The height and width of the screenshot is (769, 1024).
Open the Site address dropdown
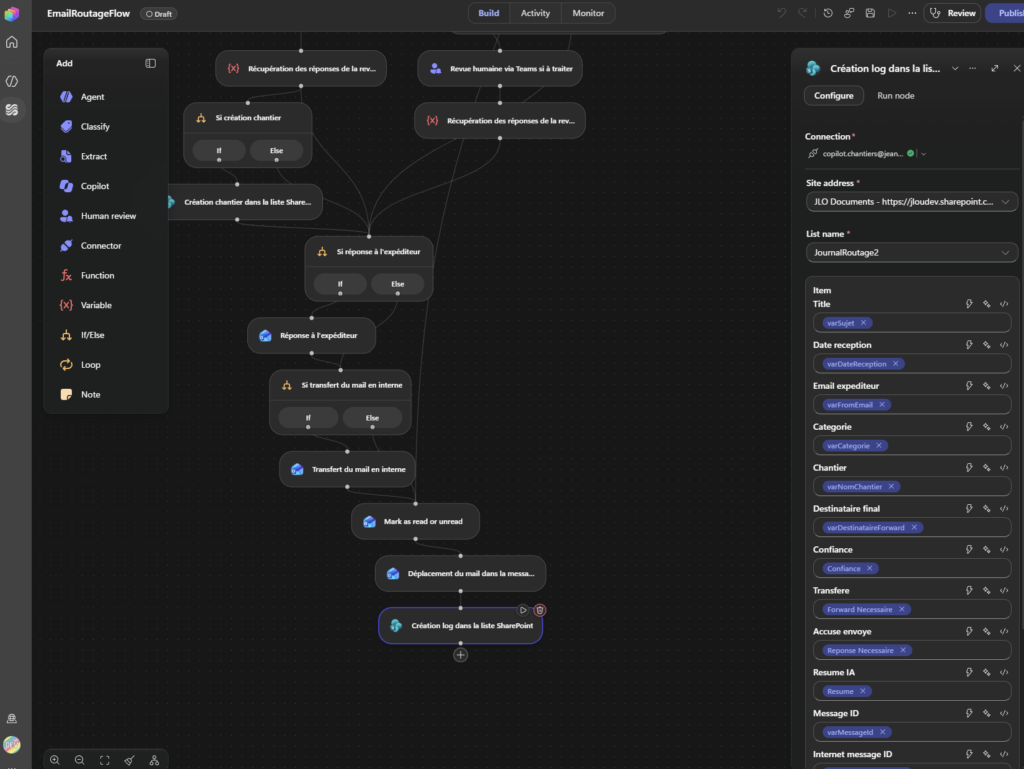click(912, 202)
